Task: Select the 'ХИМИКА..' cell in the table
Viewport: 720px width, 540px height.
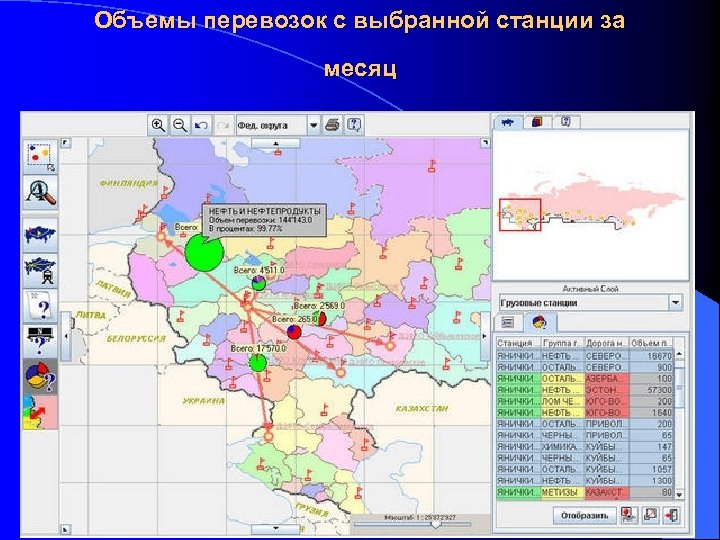Action: pyautogui.click(x=562, y=446)
